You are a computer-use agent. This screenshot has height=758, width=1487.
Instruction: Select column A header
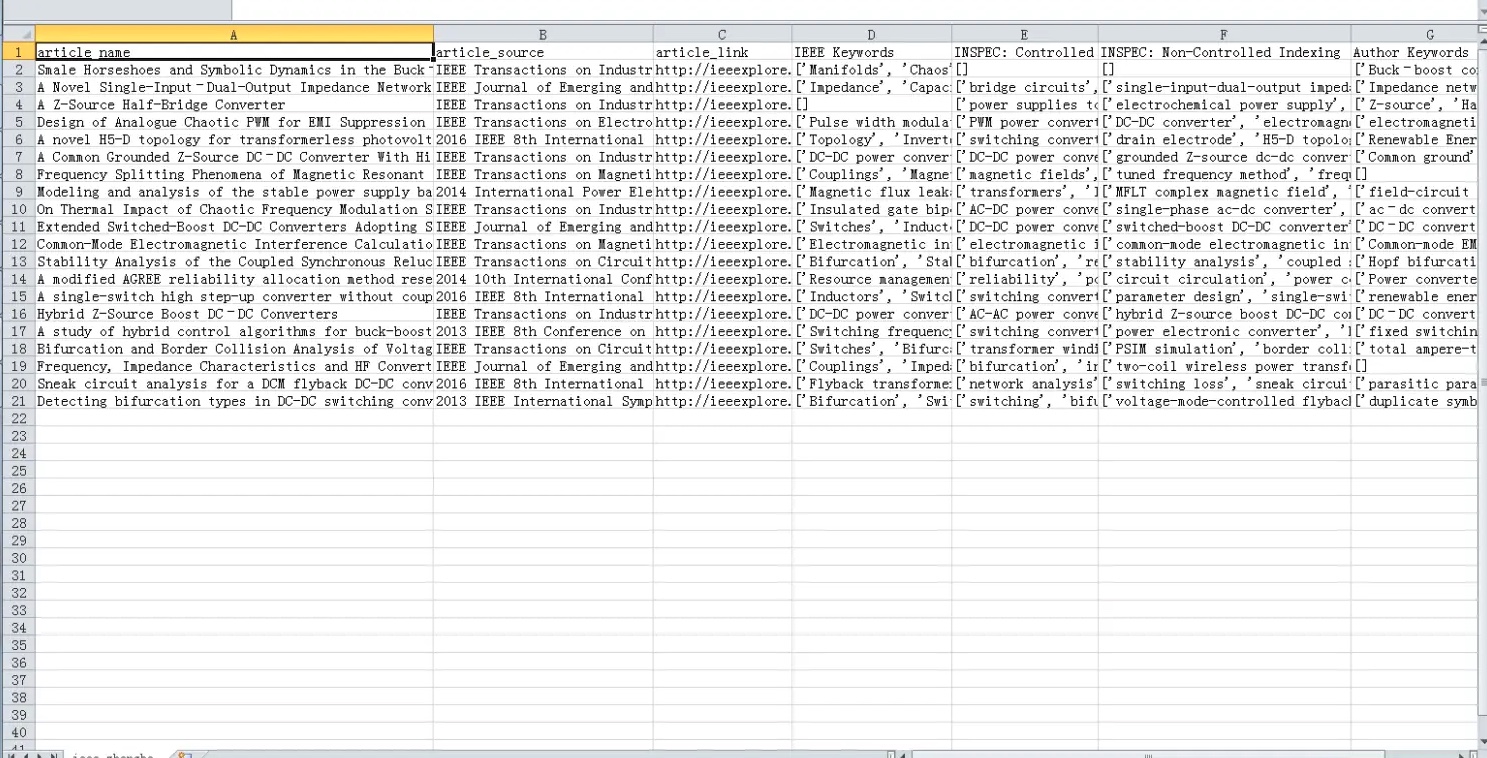coord(234,34)
